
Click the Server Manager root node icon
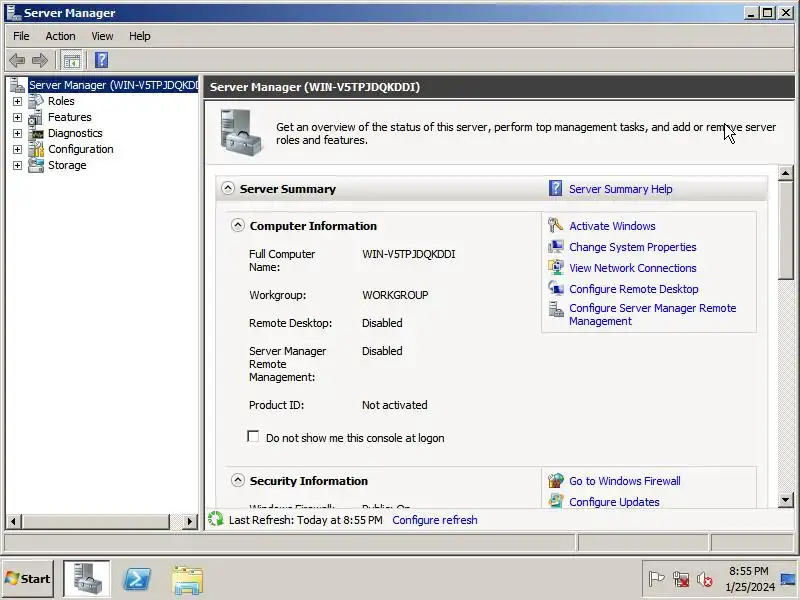click(17, 85)
